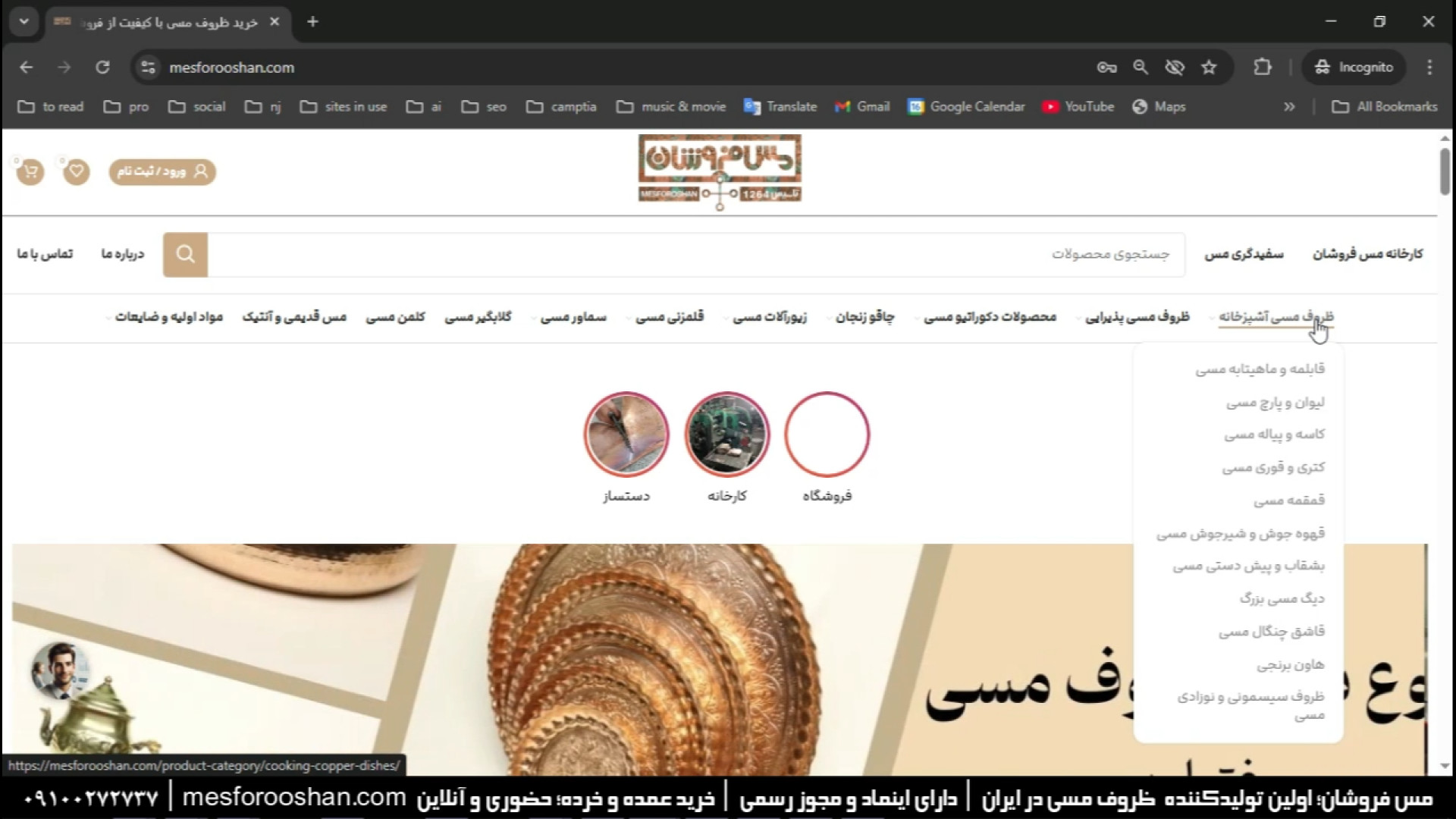Open the tab search dropdown arrow
The width and height of the screenshot is (1456, 819).
pyautogui.click(x=24, y=22)
